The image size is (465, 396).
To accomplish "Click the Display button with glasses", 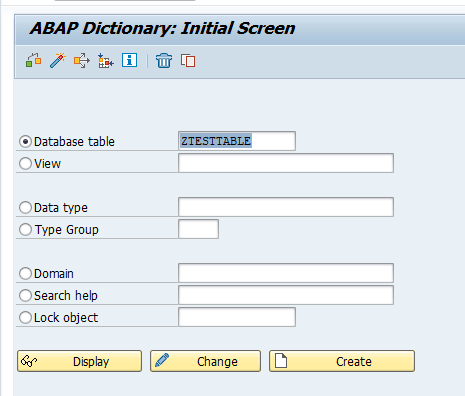I will (x=79, y=361).
